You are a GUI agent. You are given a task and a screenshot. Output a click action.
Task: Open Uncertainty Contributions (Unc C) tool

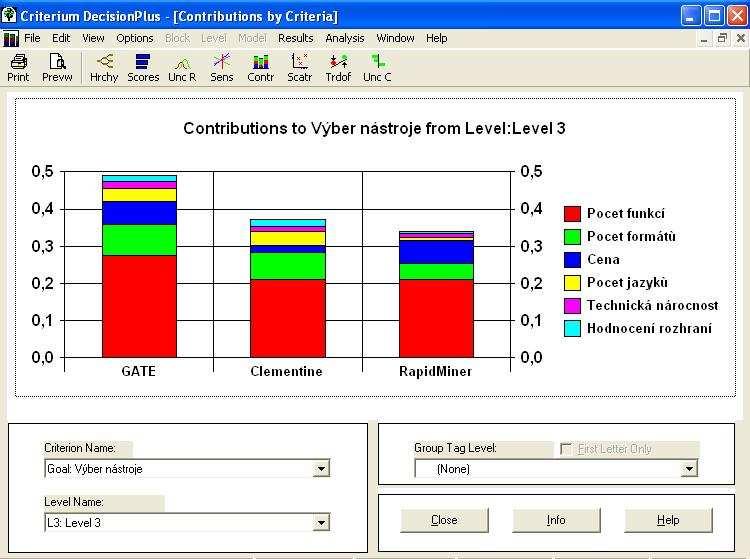tap(377, 68)
